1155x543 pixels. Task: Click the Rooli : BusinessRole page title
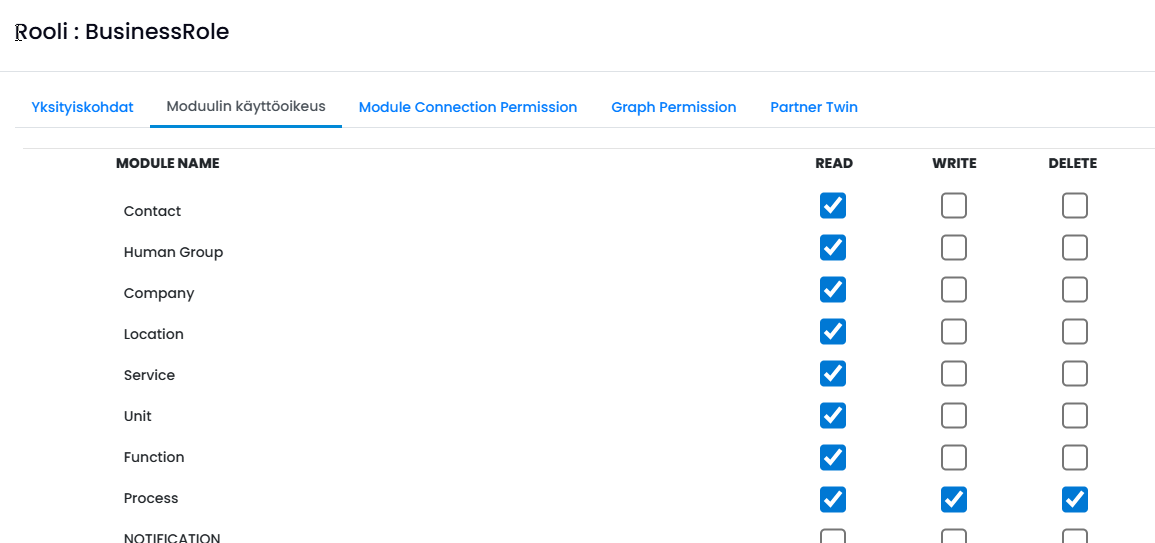coord(122,32)
